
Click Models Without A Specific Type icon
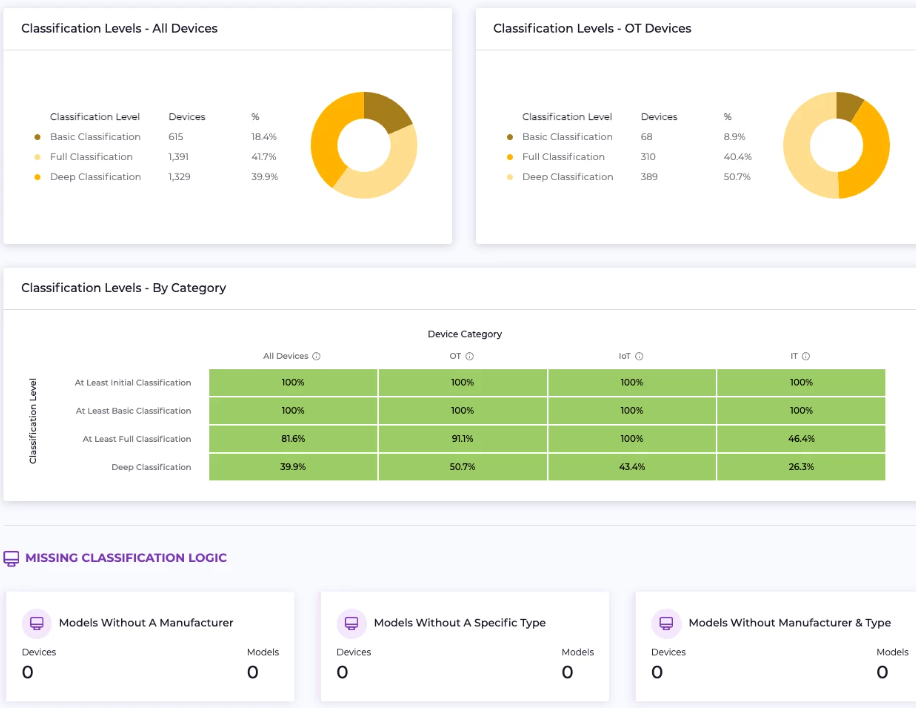352,623
